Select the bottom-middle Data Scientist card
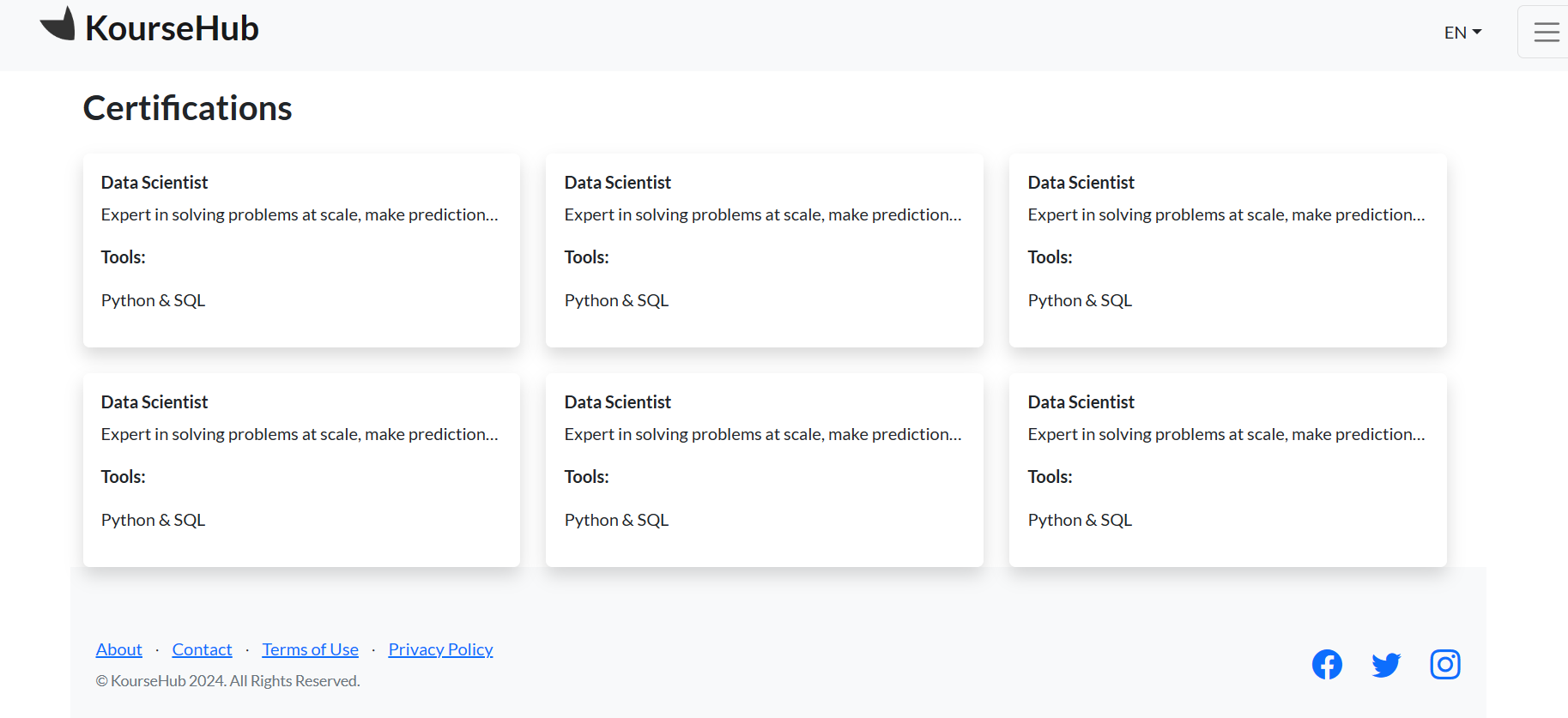The image size is (1568, 718). tap(764, 469)
